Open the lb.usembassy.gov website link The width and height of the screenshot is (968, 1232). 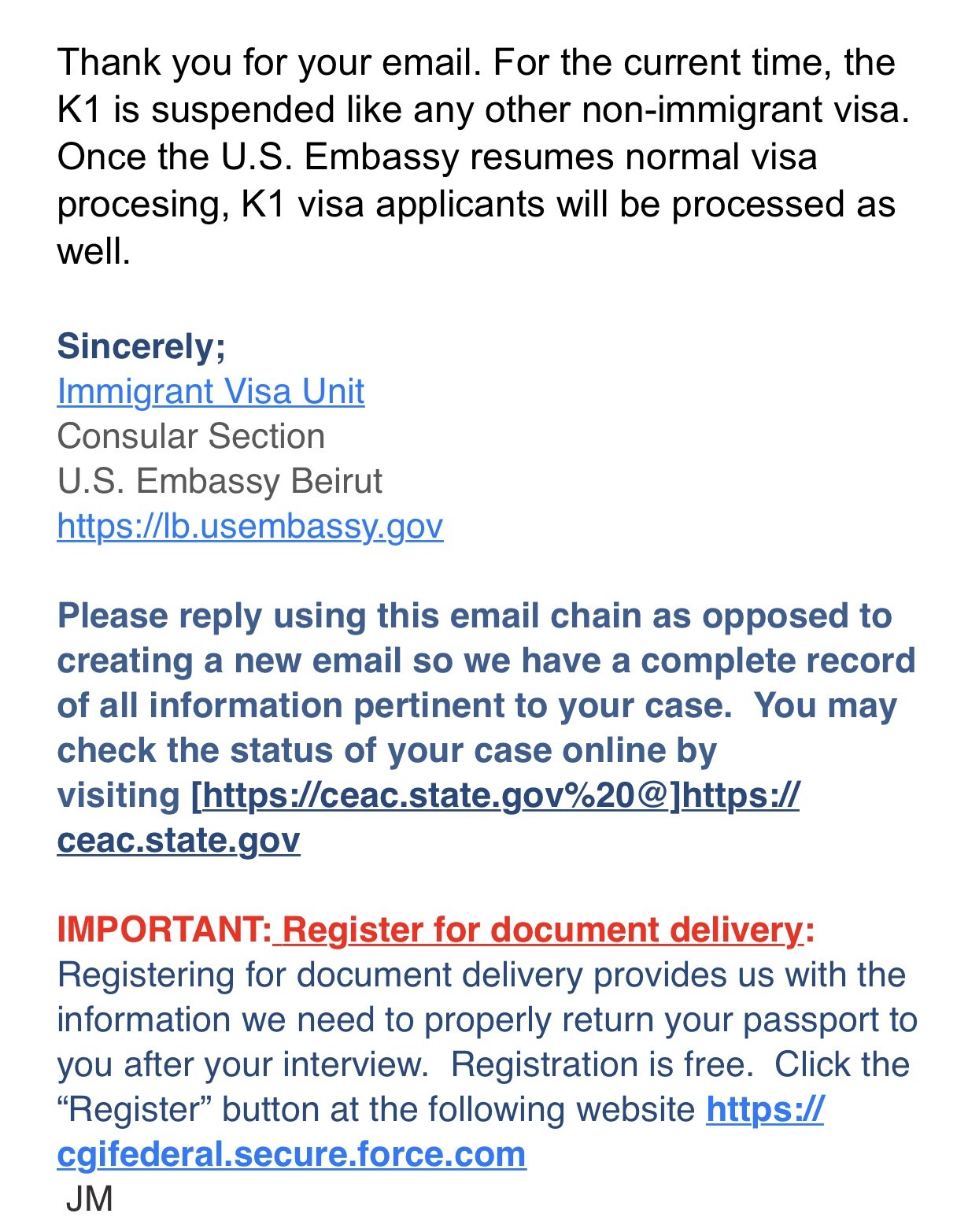coord(249,526)
